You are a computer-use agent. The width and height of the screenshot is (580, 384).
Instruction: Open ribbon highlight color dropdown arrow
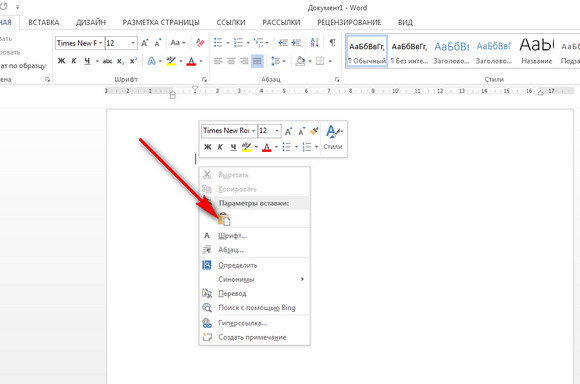(x=181, y=61)
